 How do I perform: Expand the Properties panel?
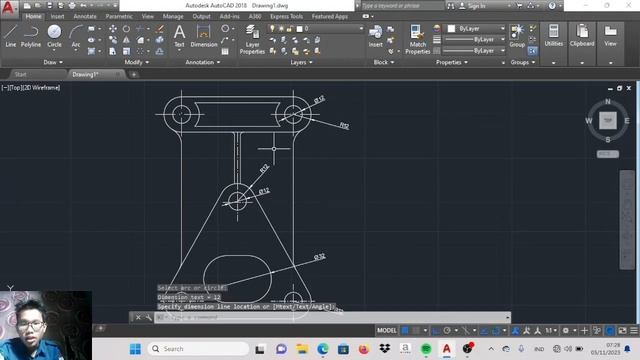click(451, 62)
